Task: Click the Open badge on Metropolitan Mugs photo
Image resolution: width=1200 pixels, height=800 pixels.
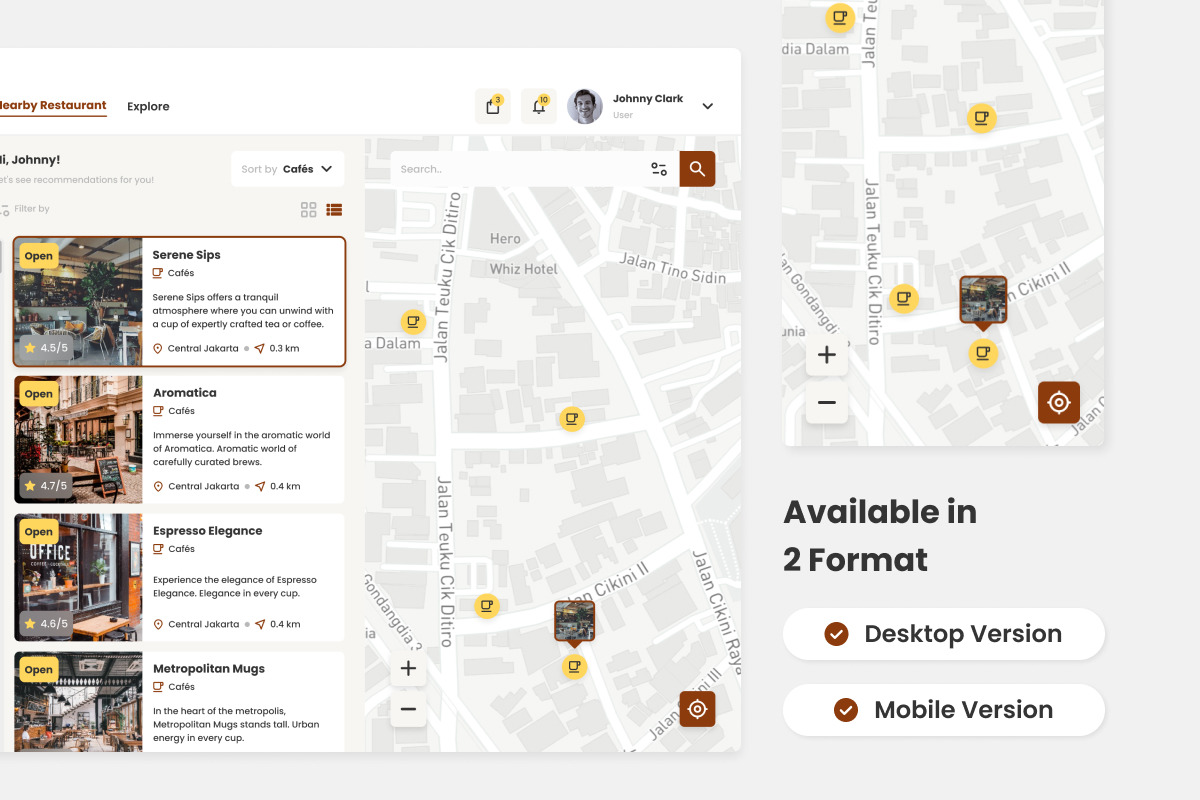Action: 39,670
